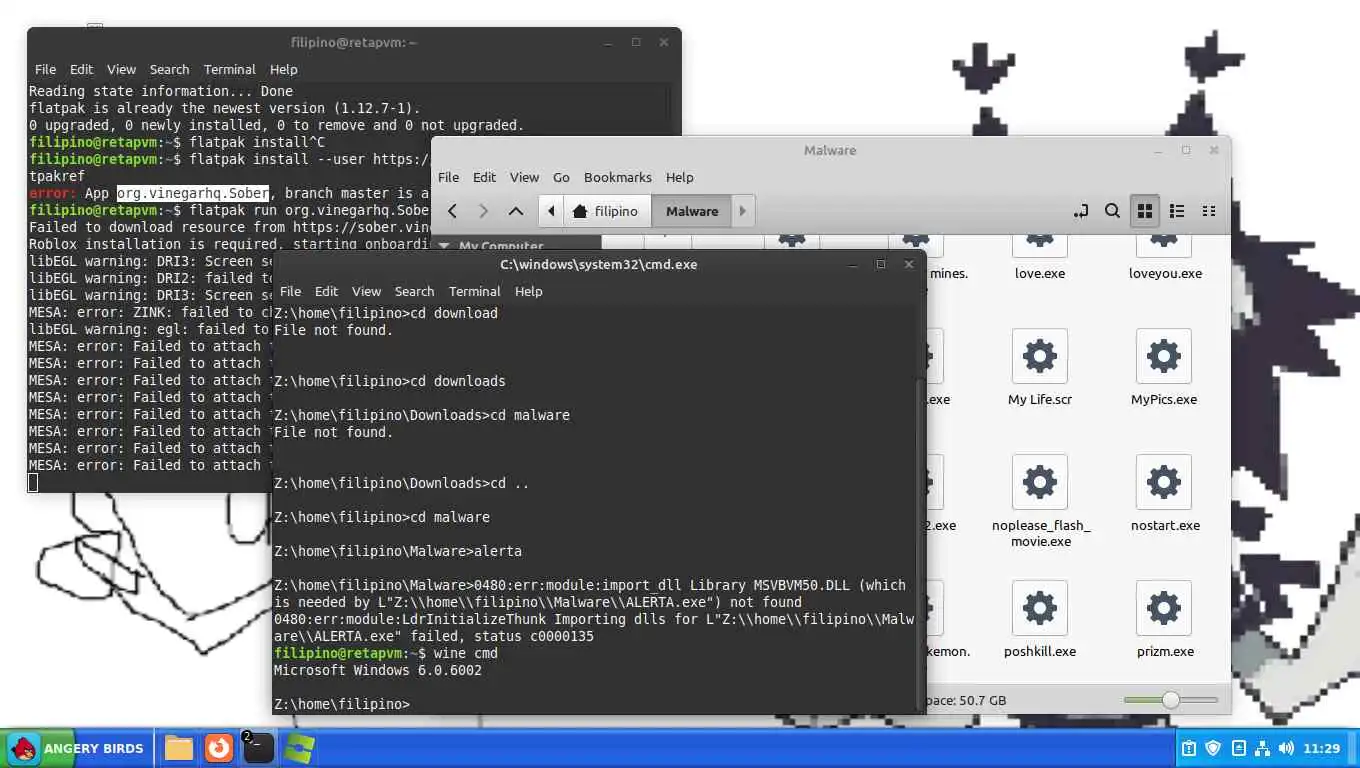Open View menu in cmd.exe terminal

coord(366,291)
